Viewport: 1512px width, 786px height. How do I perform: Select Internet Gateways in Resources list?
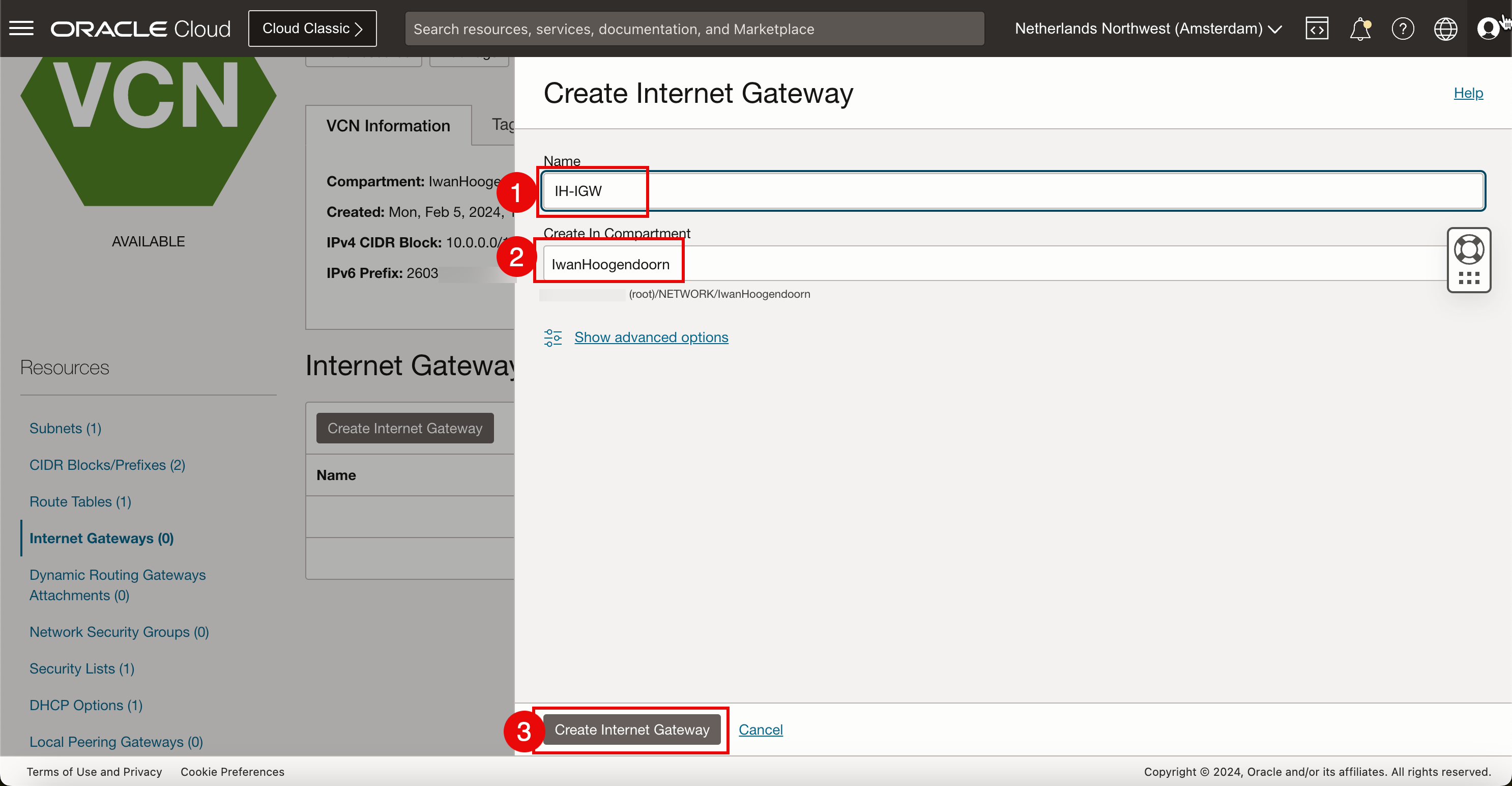pos(102,538)
